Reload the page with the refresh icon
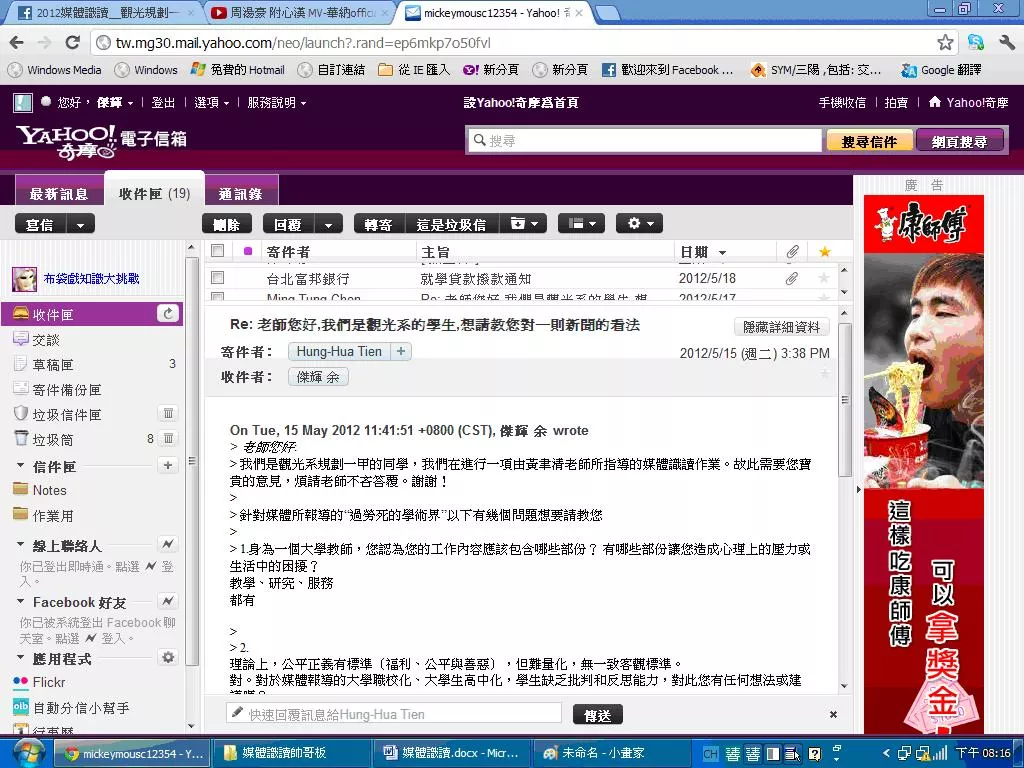Image resolution: width=1024 pixels, height=768 pixels. tap(72, 43)
